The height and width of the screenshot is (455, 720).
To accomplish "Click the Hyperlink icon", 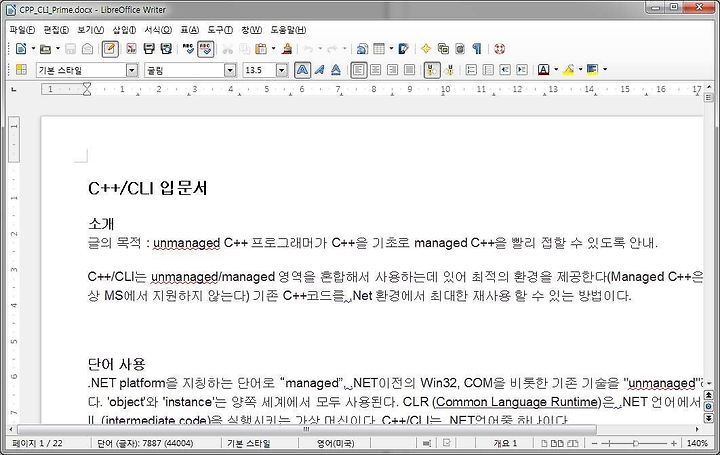I will [362, 49].
